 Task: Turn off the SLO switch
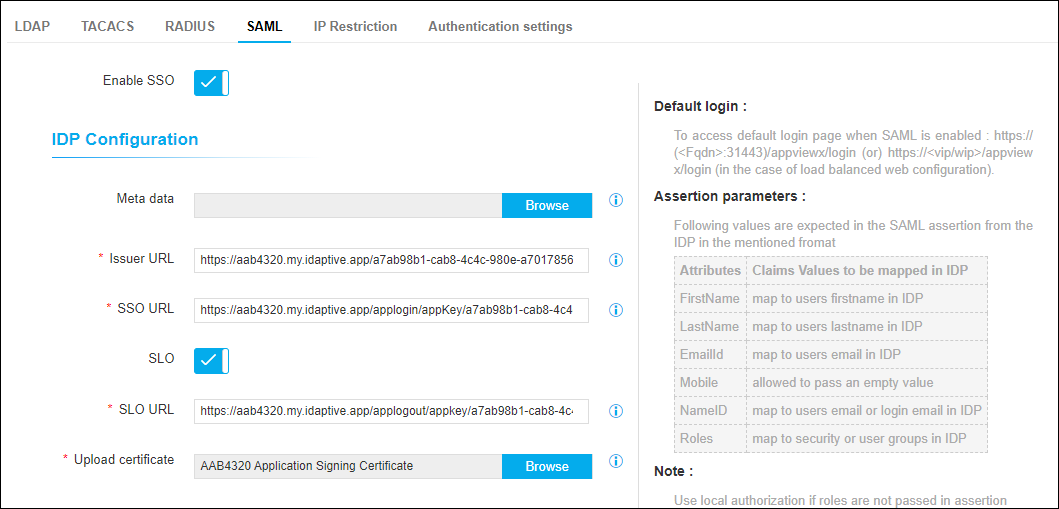click(x=211, y=360)
